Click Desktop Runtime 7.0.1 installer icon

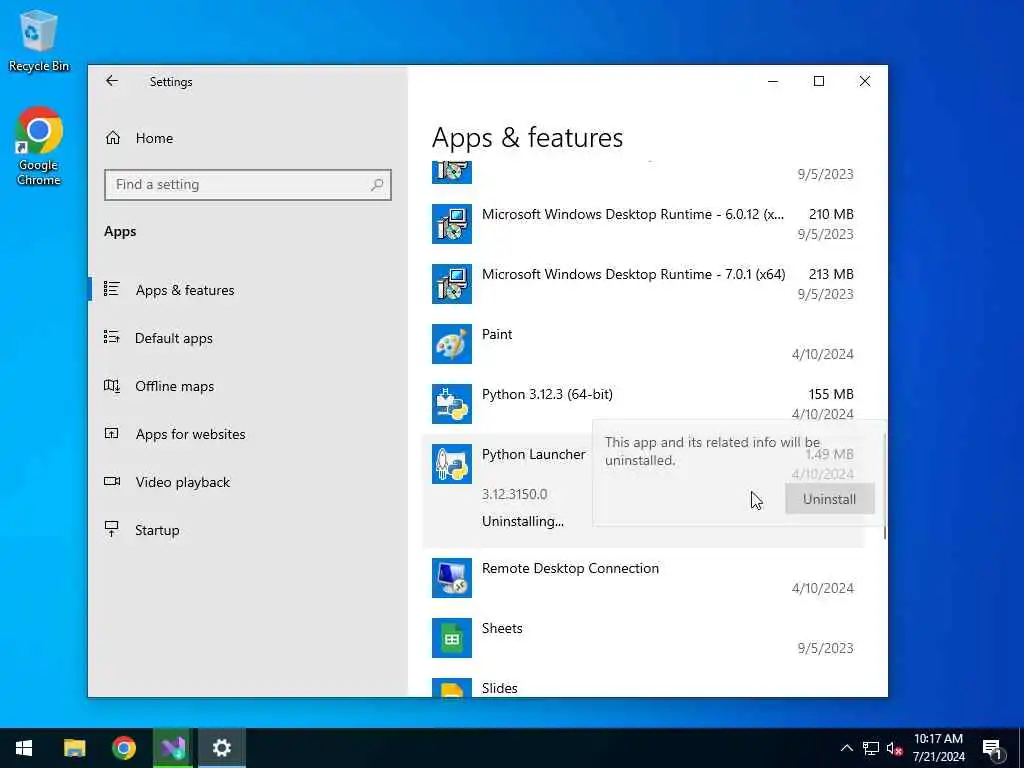(451, 284)
